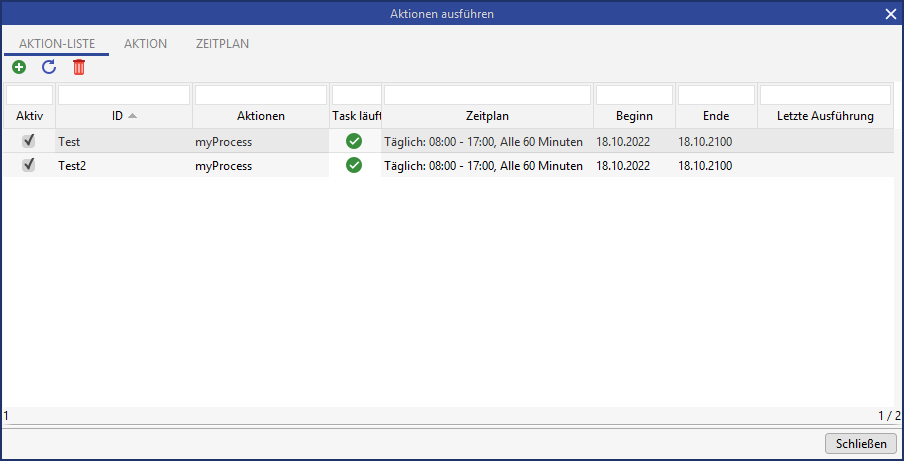Click the Zeitplan column header
Screen dimensions: 904x461
[x=487, y=116]
